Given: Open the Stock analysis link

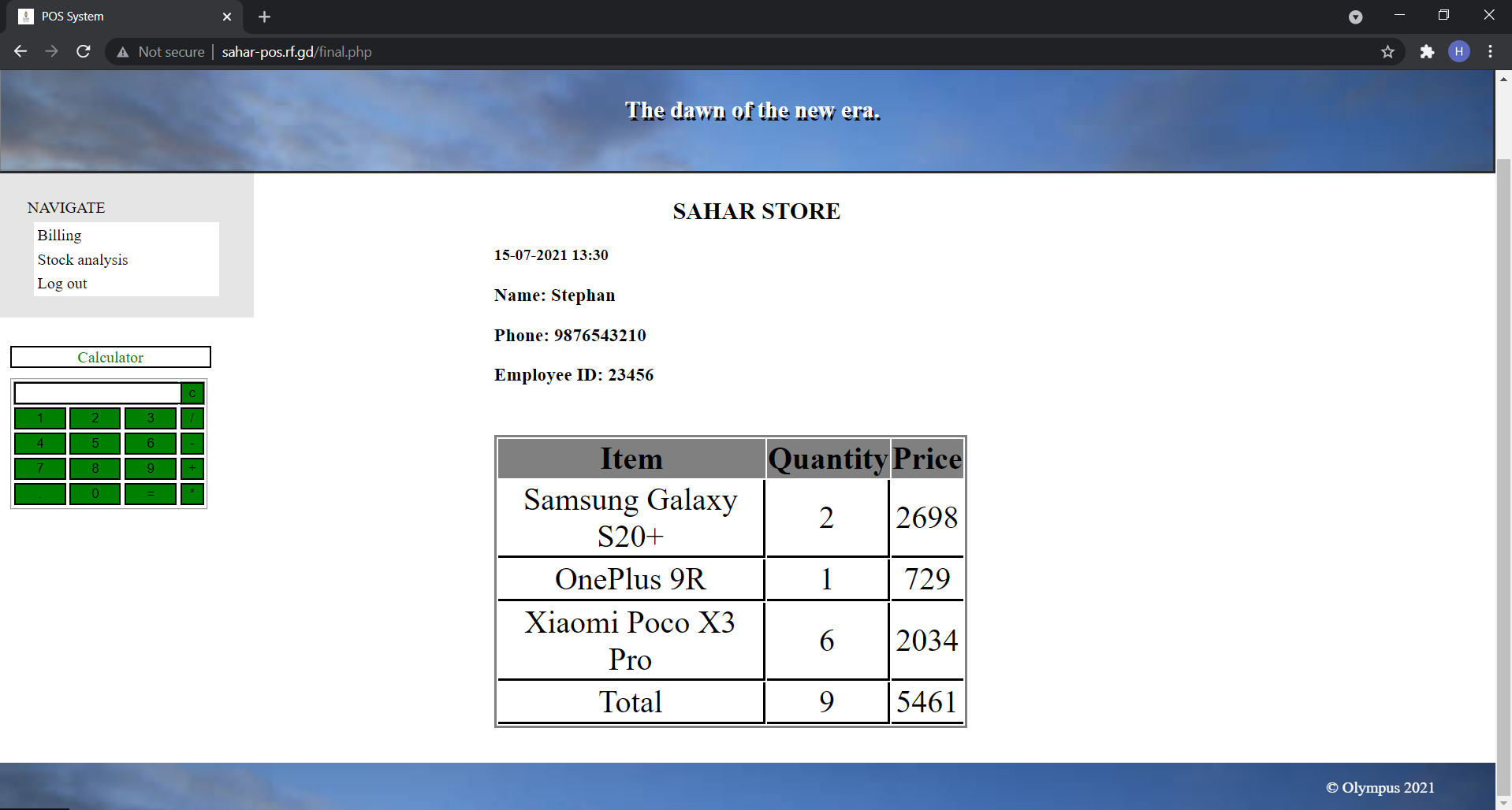Looking at the screenshot, I should pyautogui.click(x=83, y=260).
